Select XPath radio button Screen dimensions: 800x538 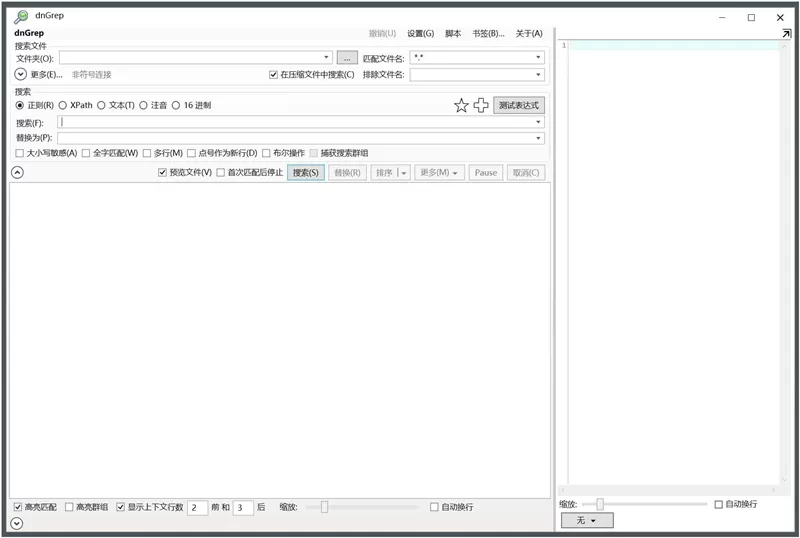[x=62, y=105]
